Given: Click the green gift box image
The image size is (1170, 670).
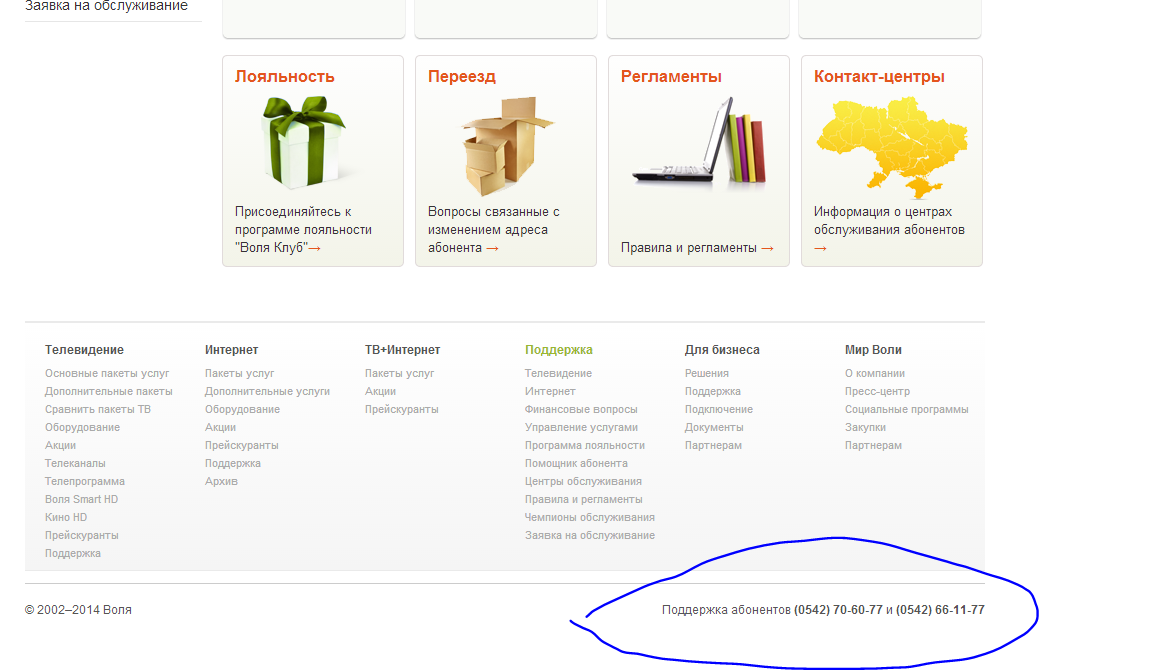Looking at the screenshot, I should (x=304, y=142).
